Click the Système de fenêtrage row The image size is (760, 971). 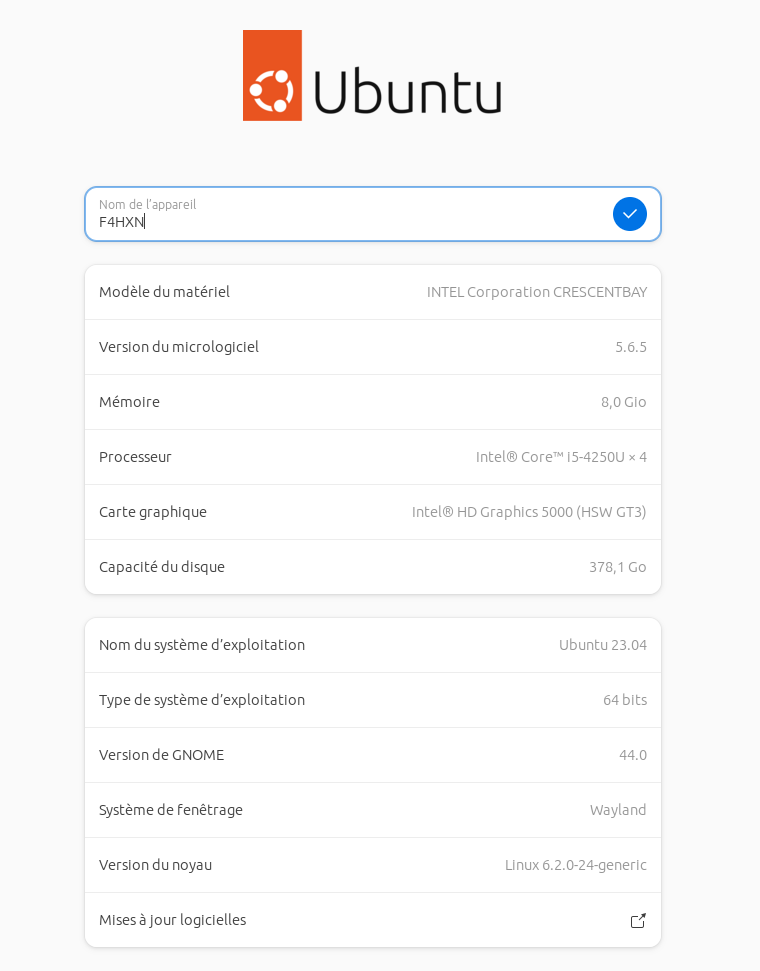pos(373,810)
